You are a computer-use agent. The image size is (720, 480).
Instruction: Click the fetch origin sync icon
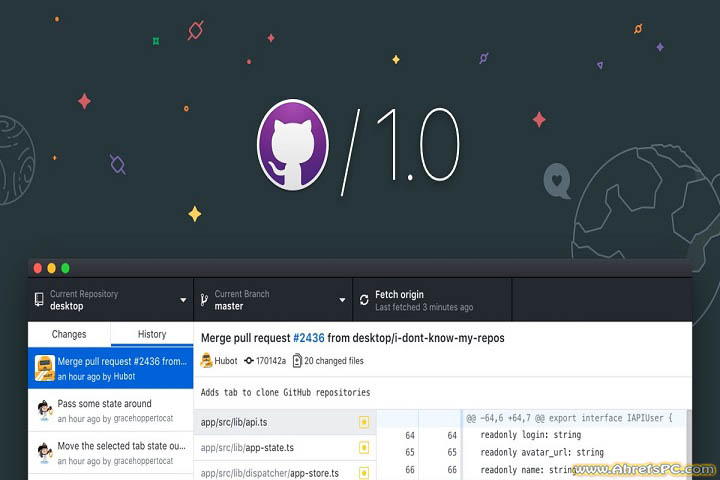click(x=364, y=300)
